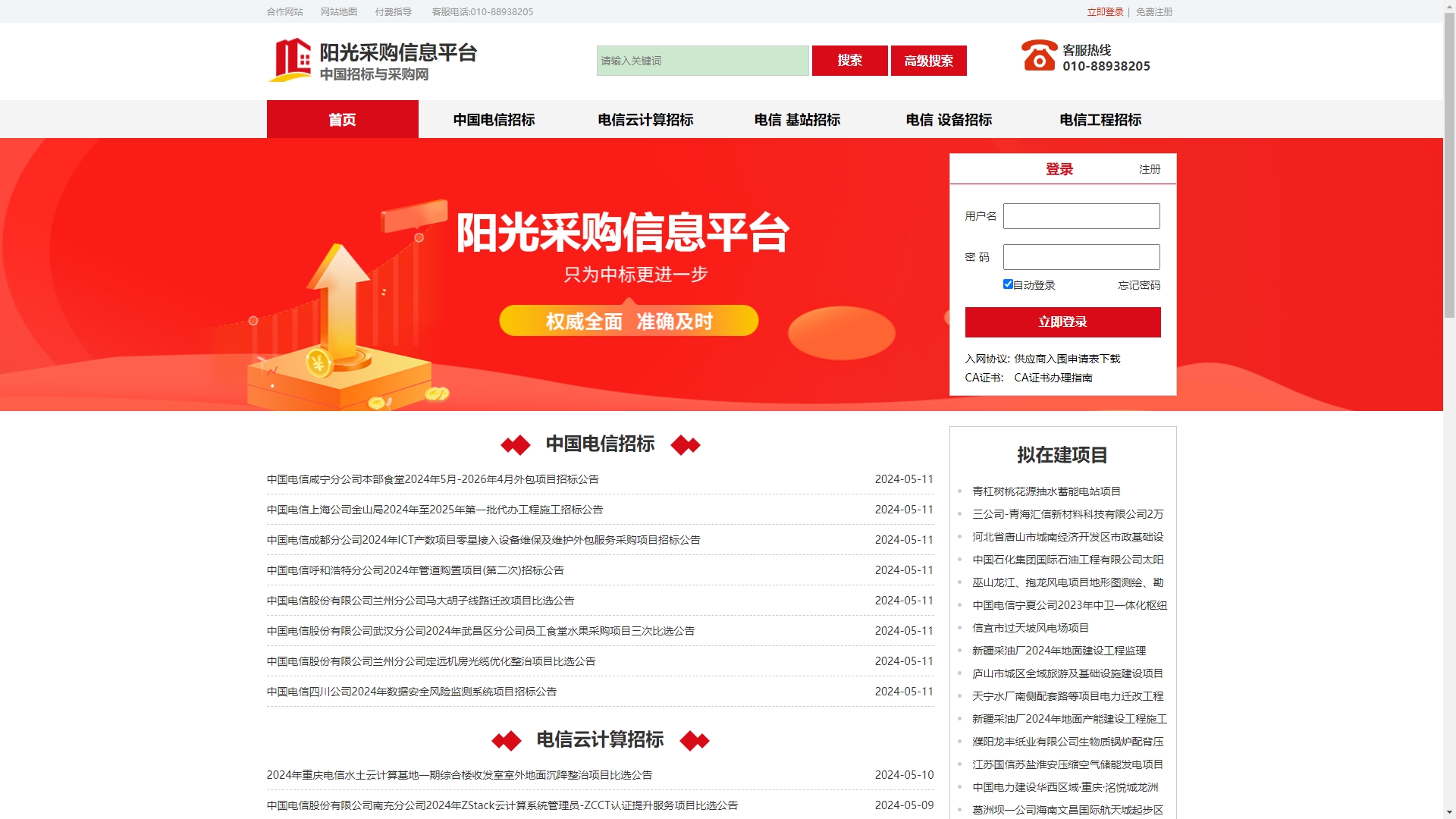Click the top-right 立即登录 link
The width and height of the screenshot is (1456, 819).
[1105, 11]
